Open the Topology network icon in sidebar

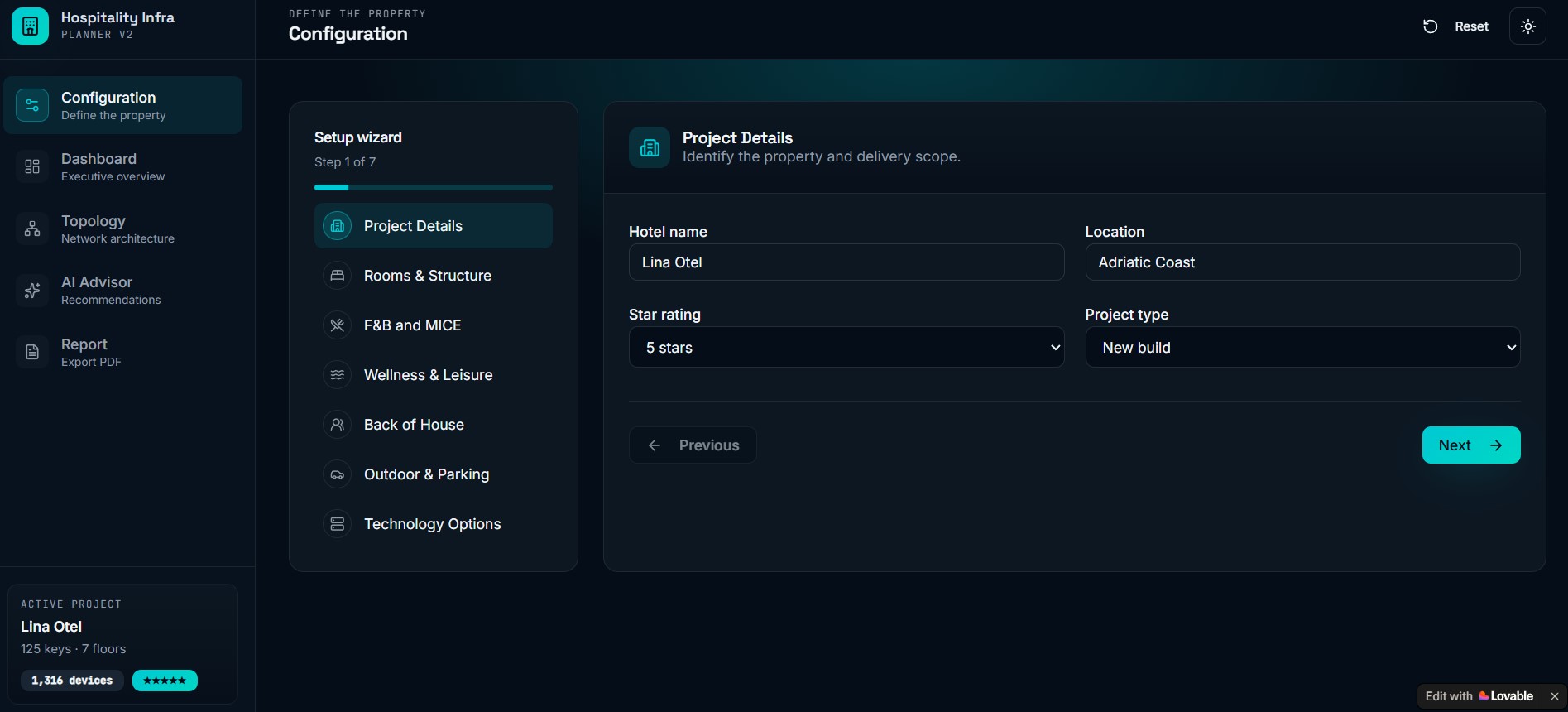tap(32, 229)
